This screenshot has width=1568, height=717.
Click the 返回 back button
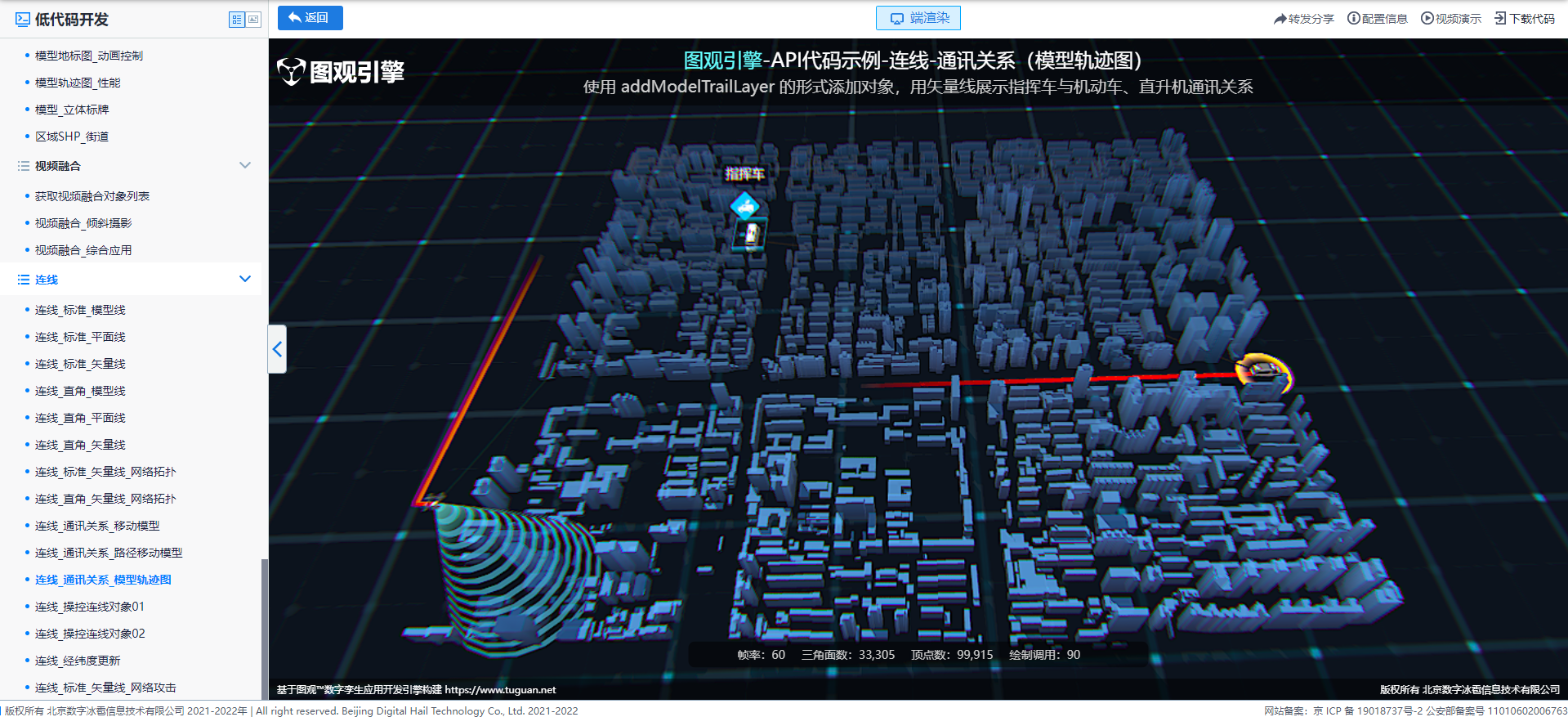pos(310,18)
